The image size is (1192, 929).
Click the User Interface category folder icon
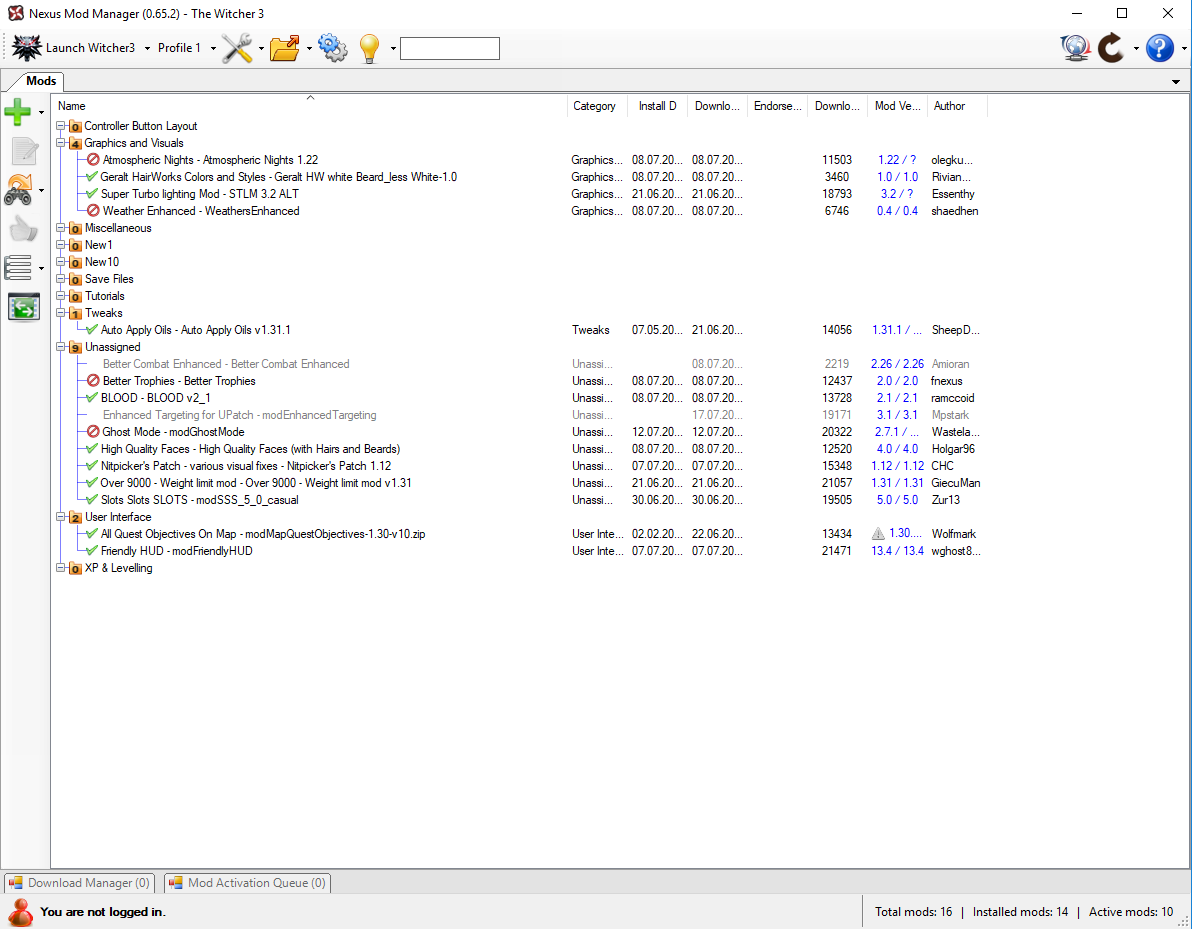tap(75, 518)
